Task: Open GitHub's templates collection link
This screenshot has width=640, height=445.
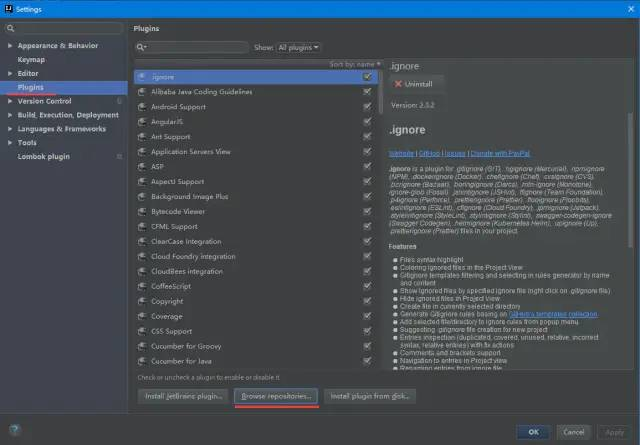Action: click(553, 314)
